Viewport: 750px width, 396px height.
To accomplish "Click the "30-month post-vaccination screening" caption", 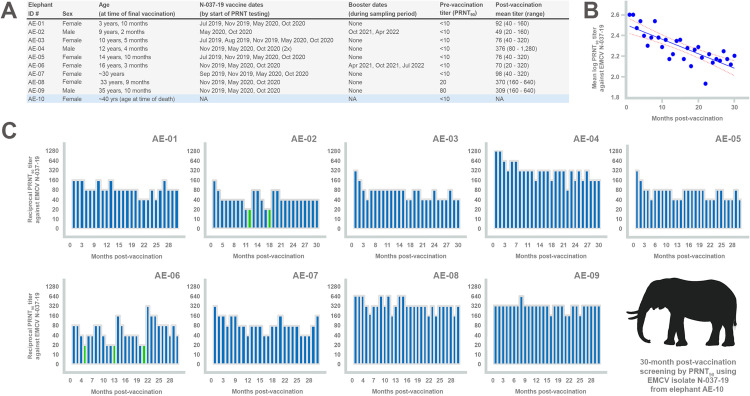I will point(688,374).
